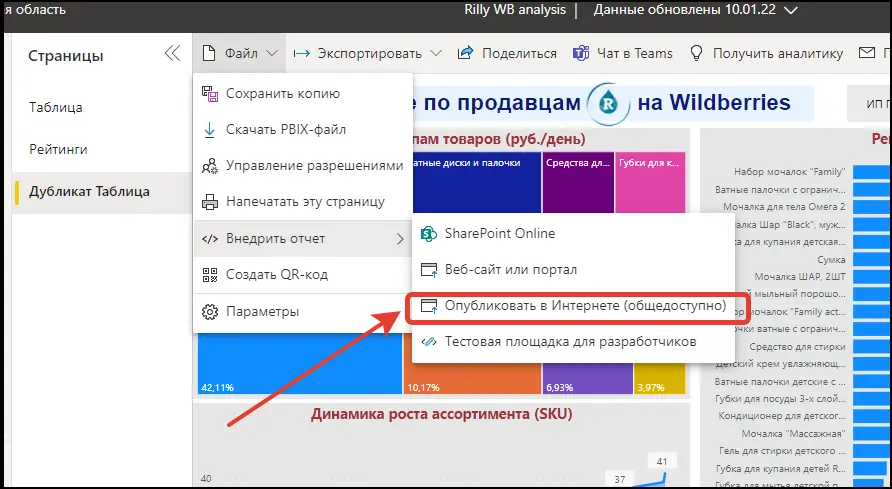Click the Rilly logo in the report title
This screenshot has height=489, width=892.
click(609, 104)
